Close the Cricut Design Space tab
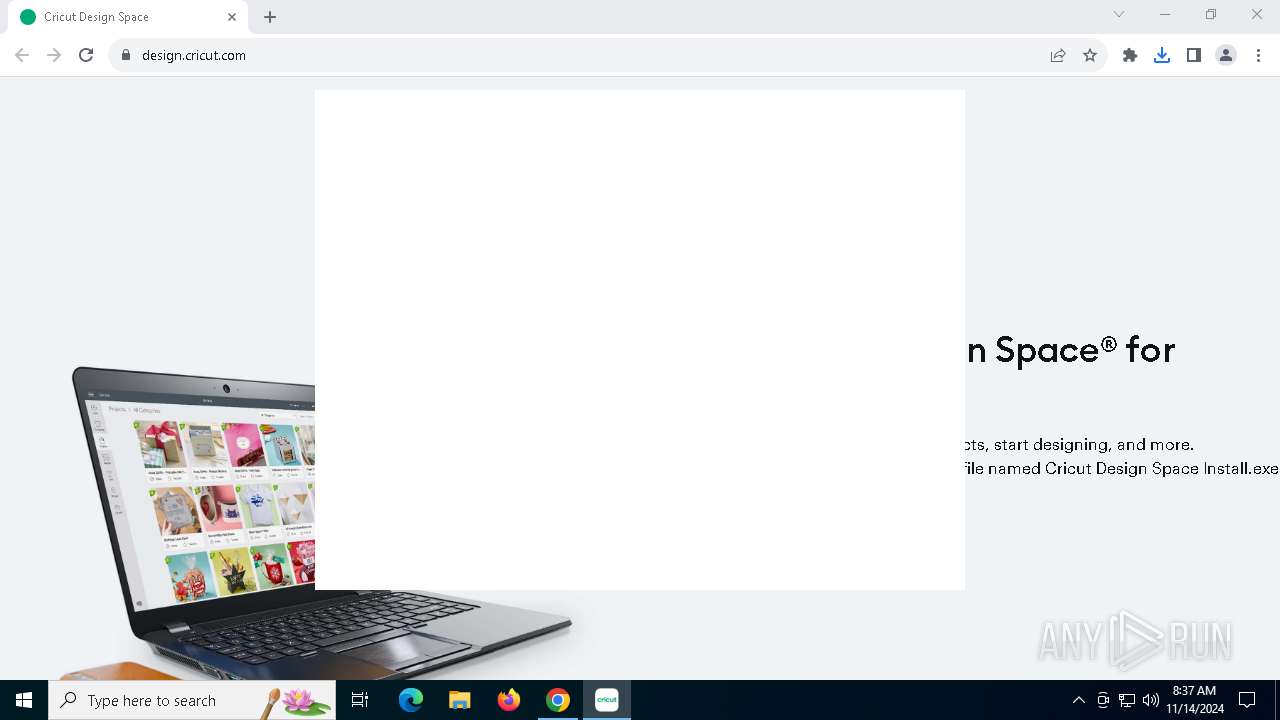The image size is (1280, 720). [232, 17]
